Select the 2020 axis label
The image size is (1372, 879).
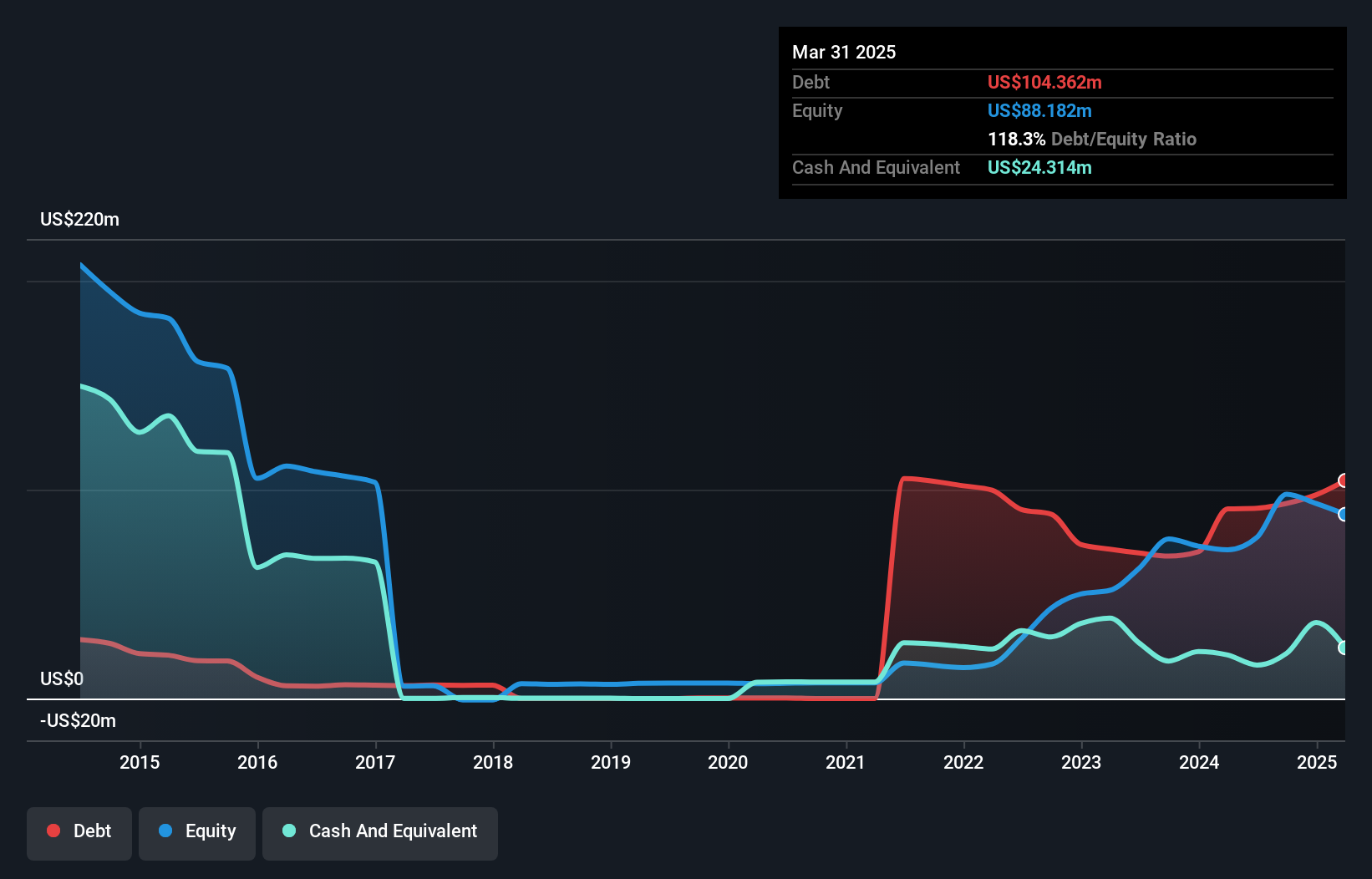728,762
